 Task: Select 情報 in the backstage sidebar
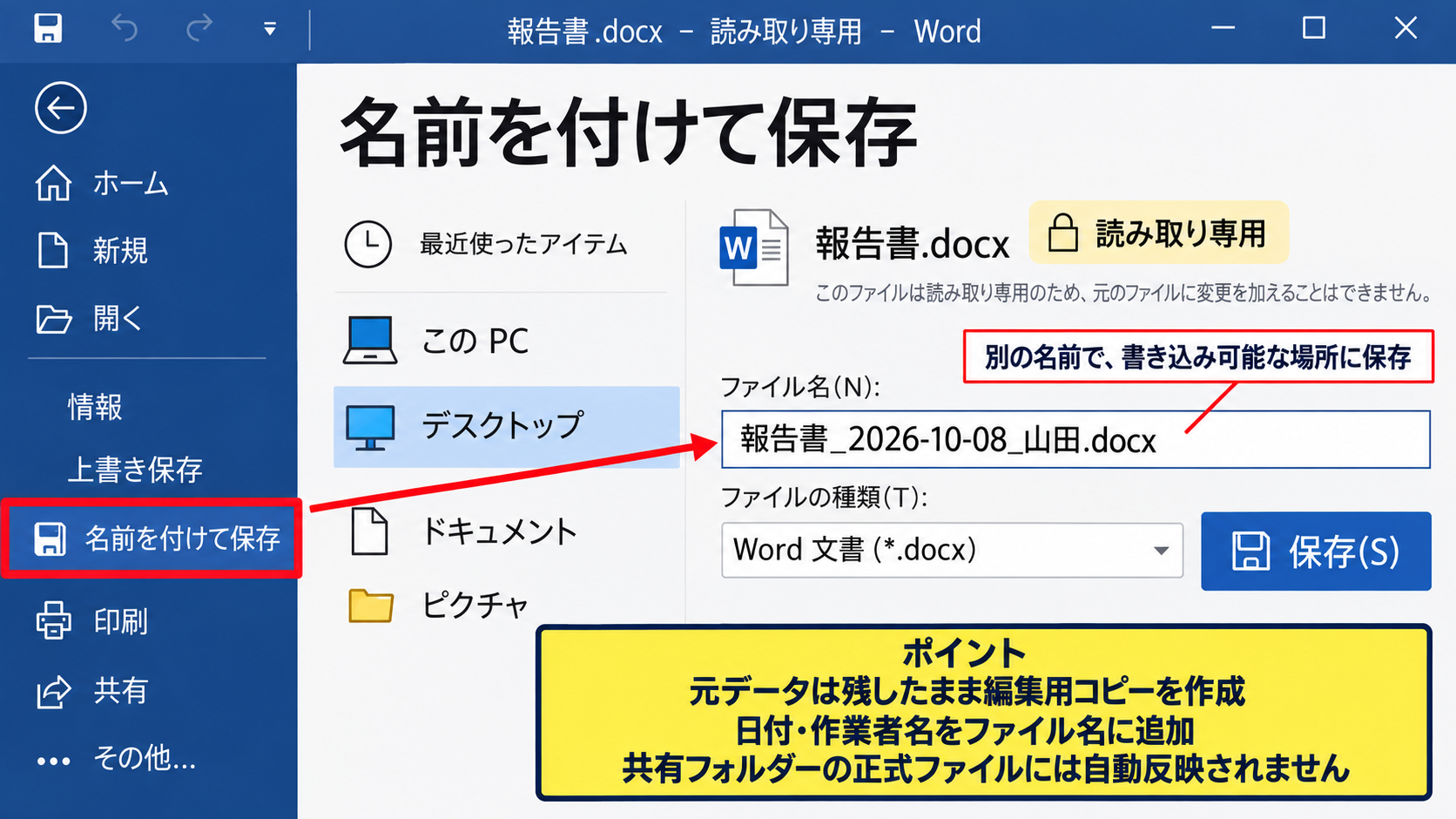(95, 407)
